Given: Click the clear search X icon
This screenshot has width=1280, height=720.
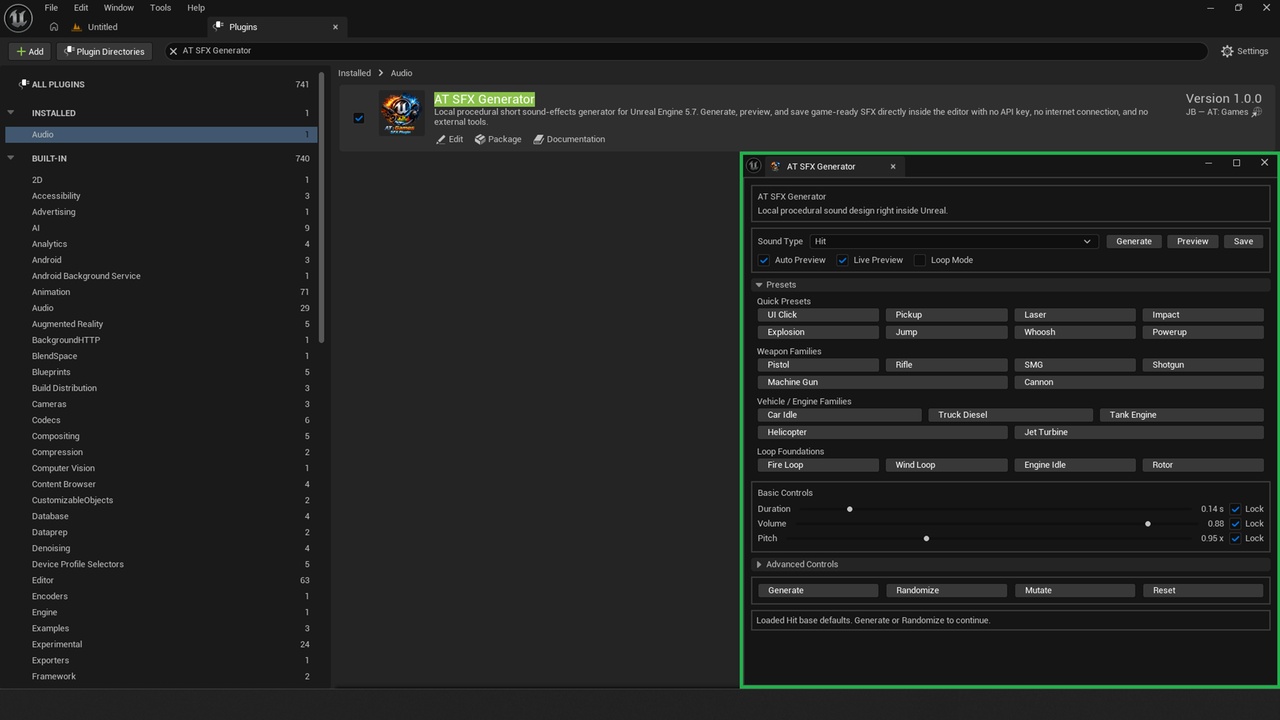Looking at the screenshot, I should click(x=173, y=51).
